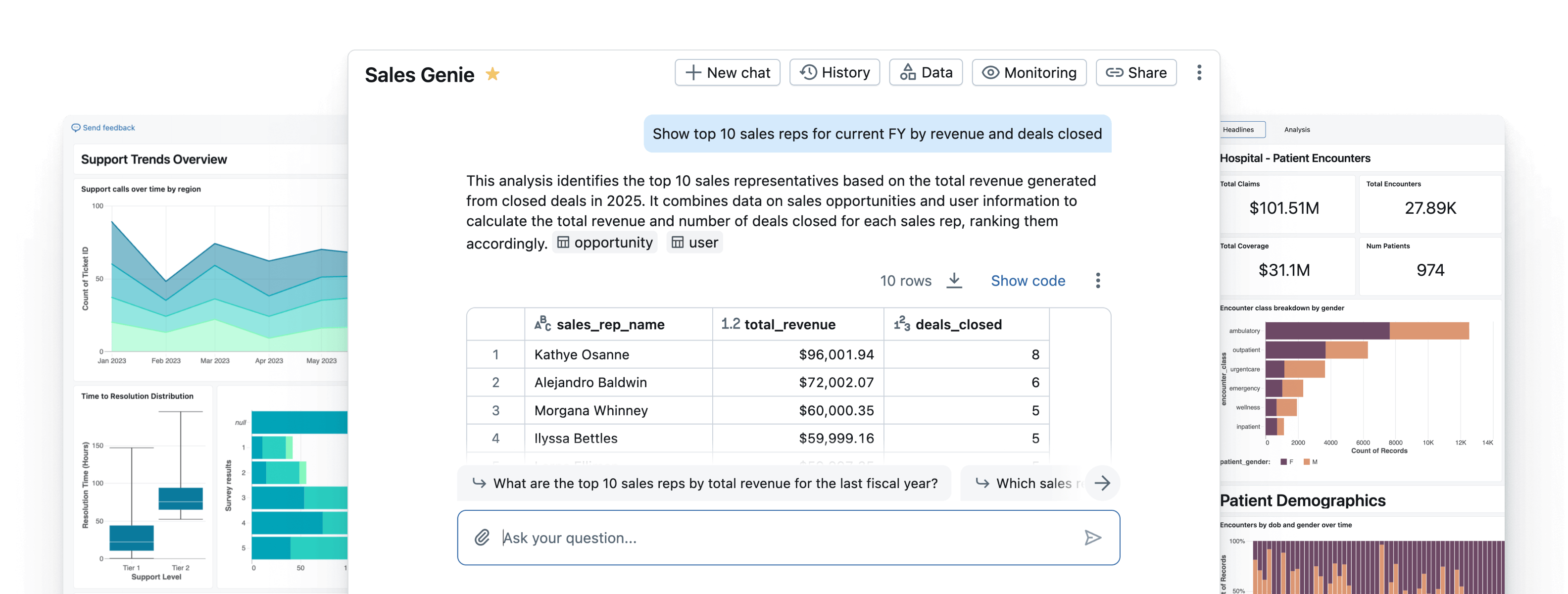
Task: Click Show code to view the query
Action: coord(1028,281)
